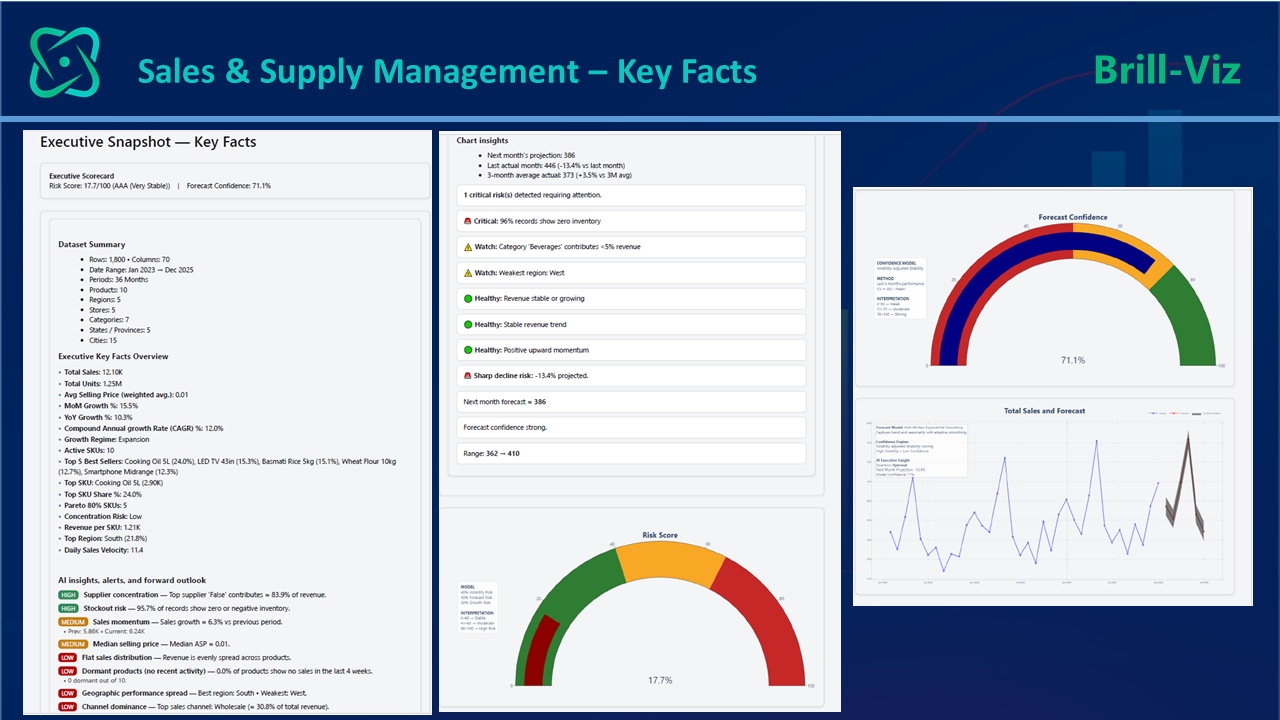
Task: Click green dot beside Positive upward momentum
Action: point(468,350)
